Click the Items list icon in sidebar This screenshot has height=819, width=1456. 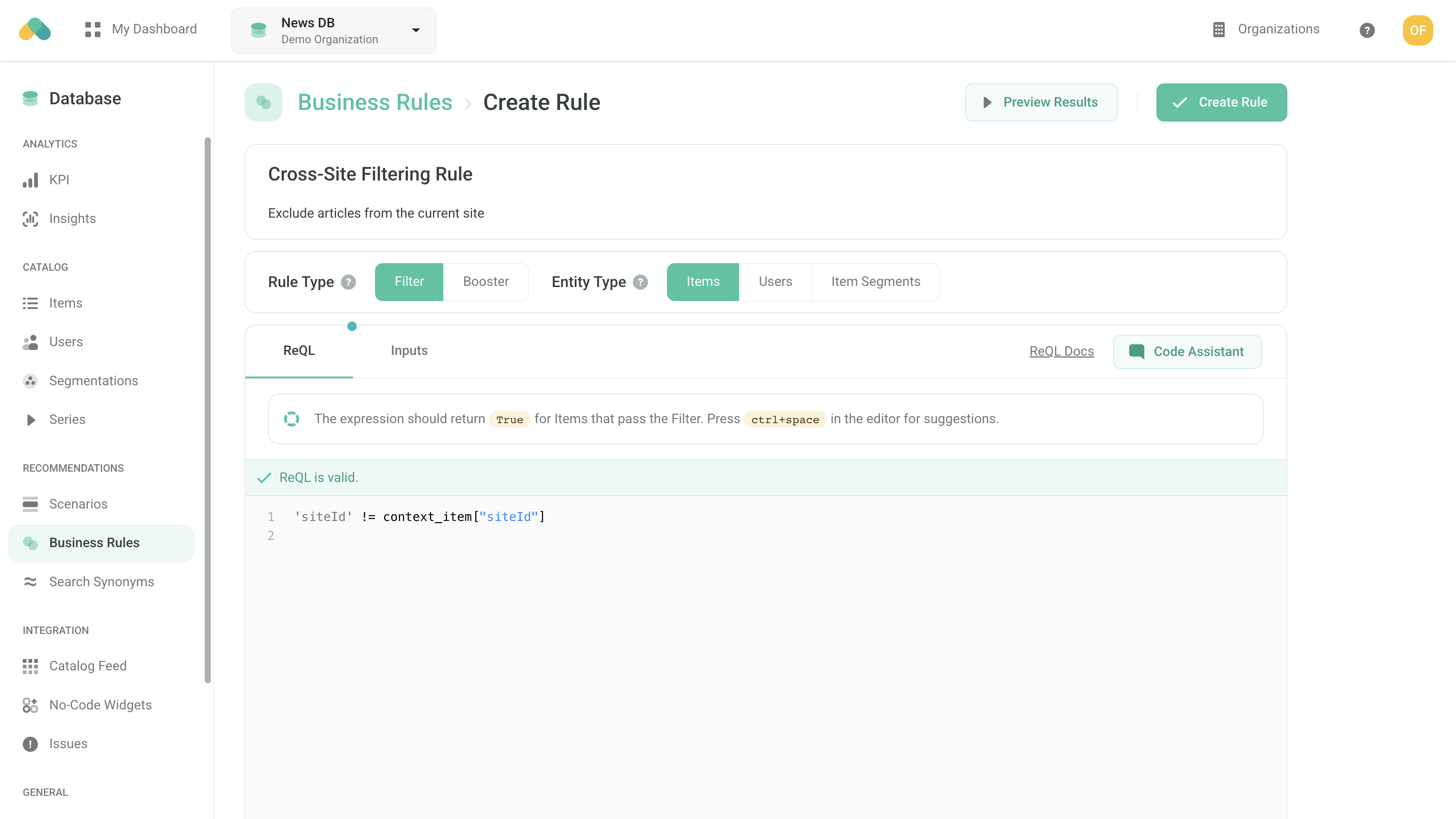(x=30, y=303)
